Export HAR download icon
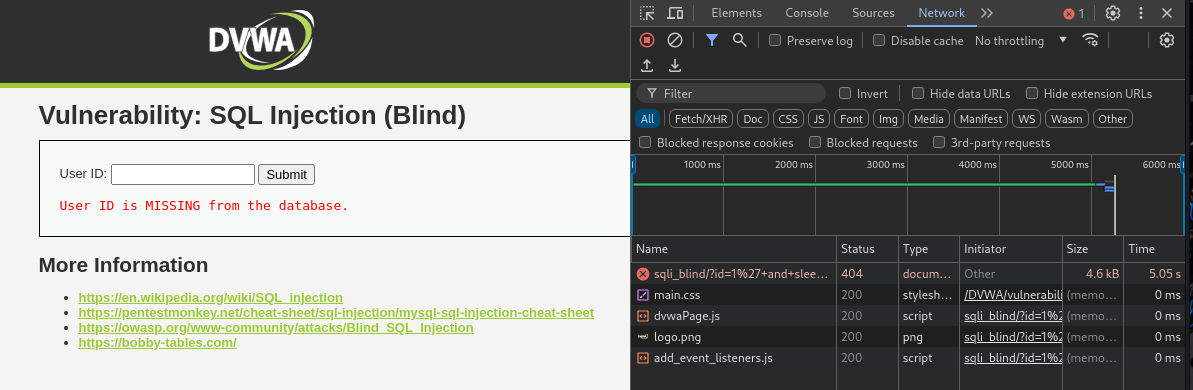This screenshot has height=390, width=1193. [675, 66]
